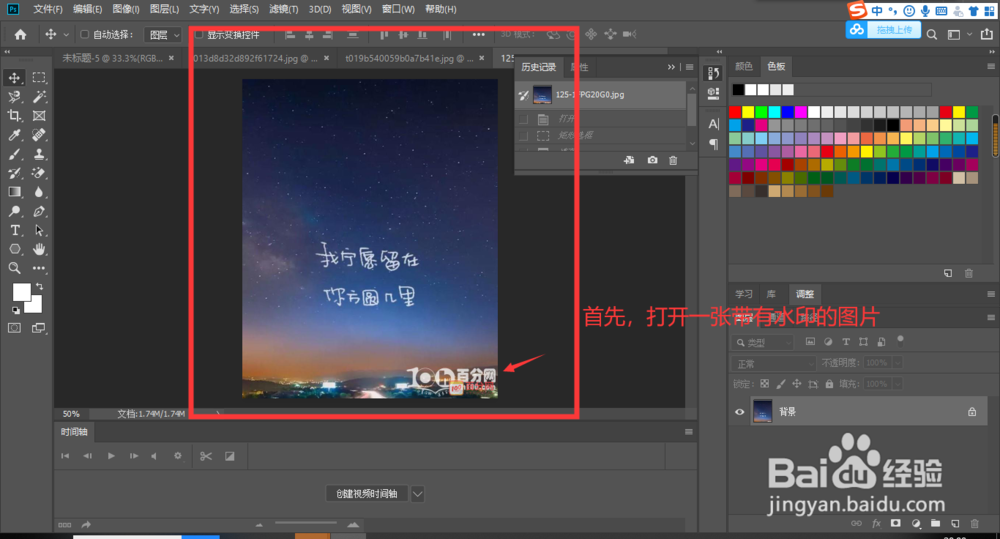The image size is (1000, 539).
Task: Select the 背景 layer thumbnail
Action: (763, 412)
